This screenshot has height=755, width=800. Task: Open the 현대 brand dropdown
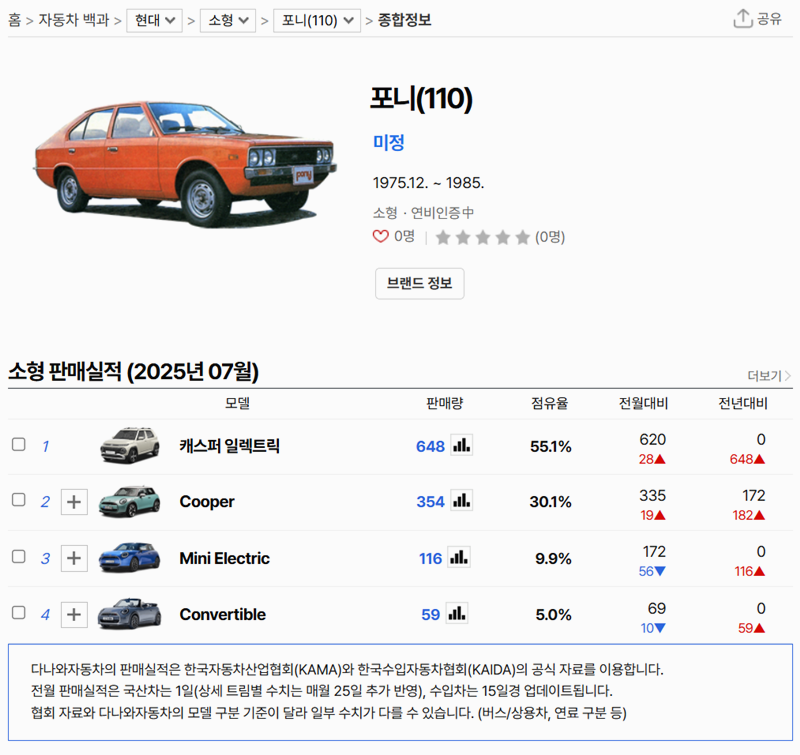(155, 20)
